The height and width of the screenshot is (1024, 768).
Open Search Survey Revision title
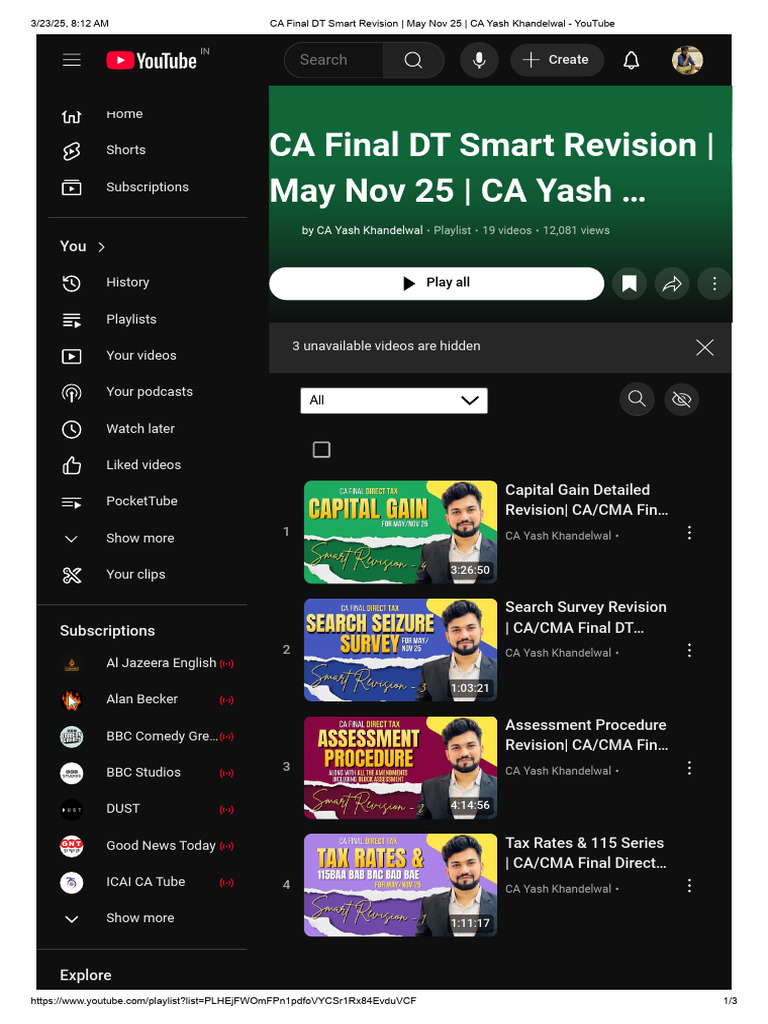[586, 618]
